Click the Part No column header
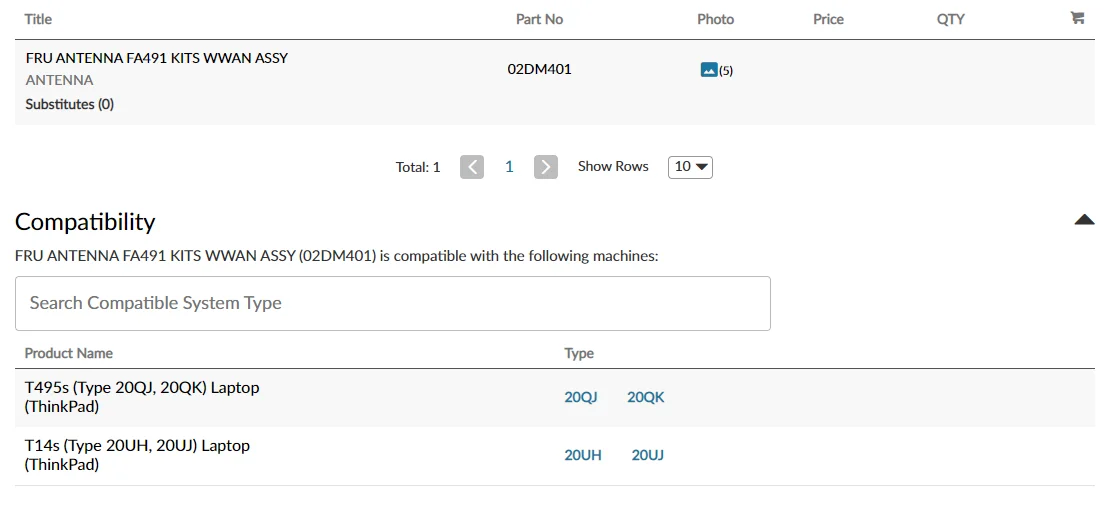The height and width of the screenshot is (512, 1111). point(540,19)
